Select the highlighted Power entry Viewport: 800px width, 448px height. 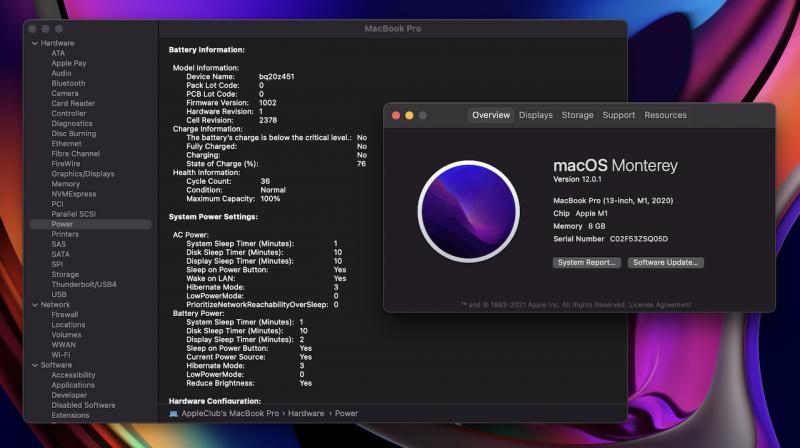pyautogui.click(x=91, y=224)
